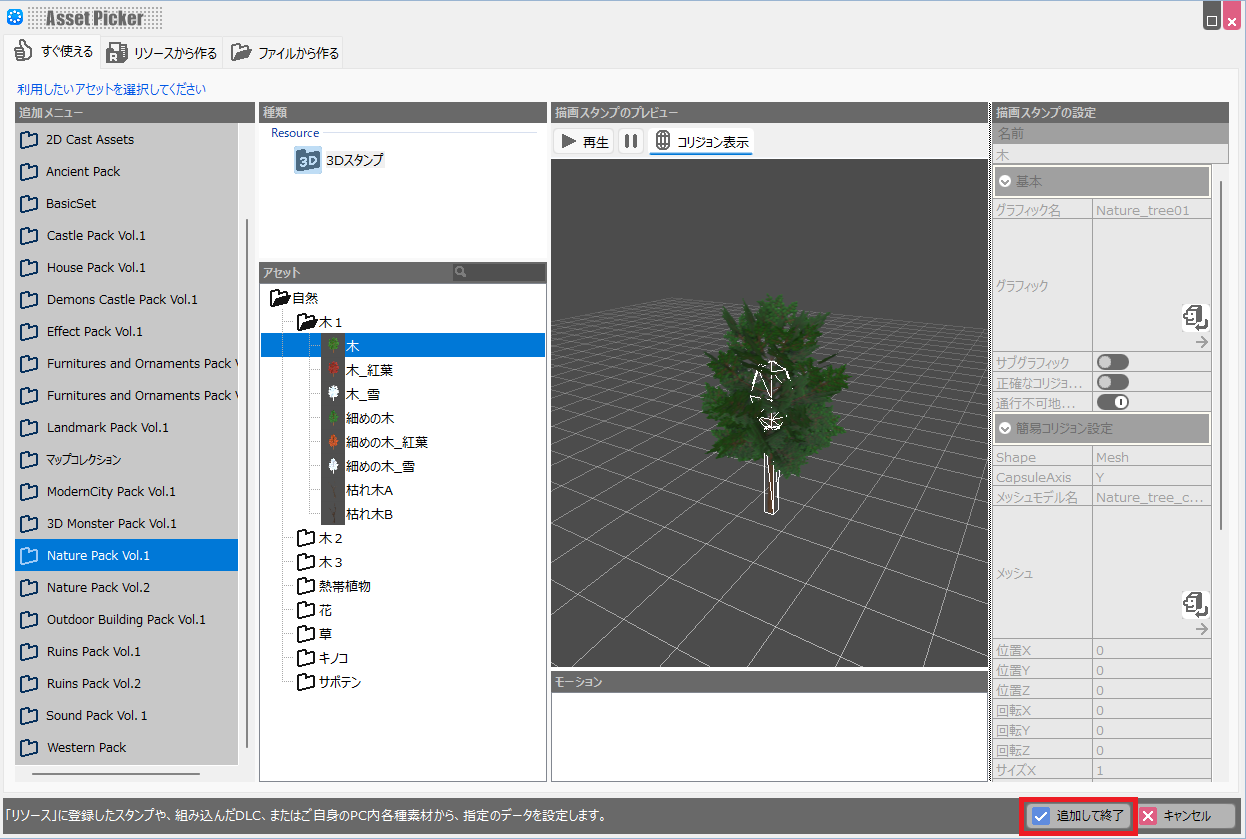Click the グラフィック browse icon
Image resolution: width=1246 pixels, height=839 pixels.
click(1196, 318)
